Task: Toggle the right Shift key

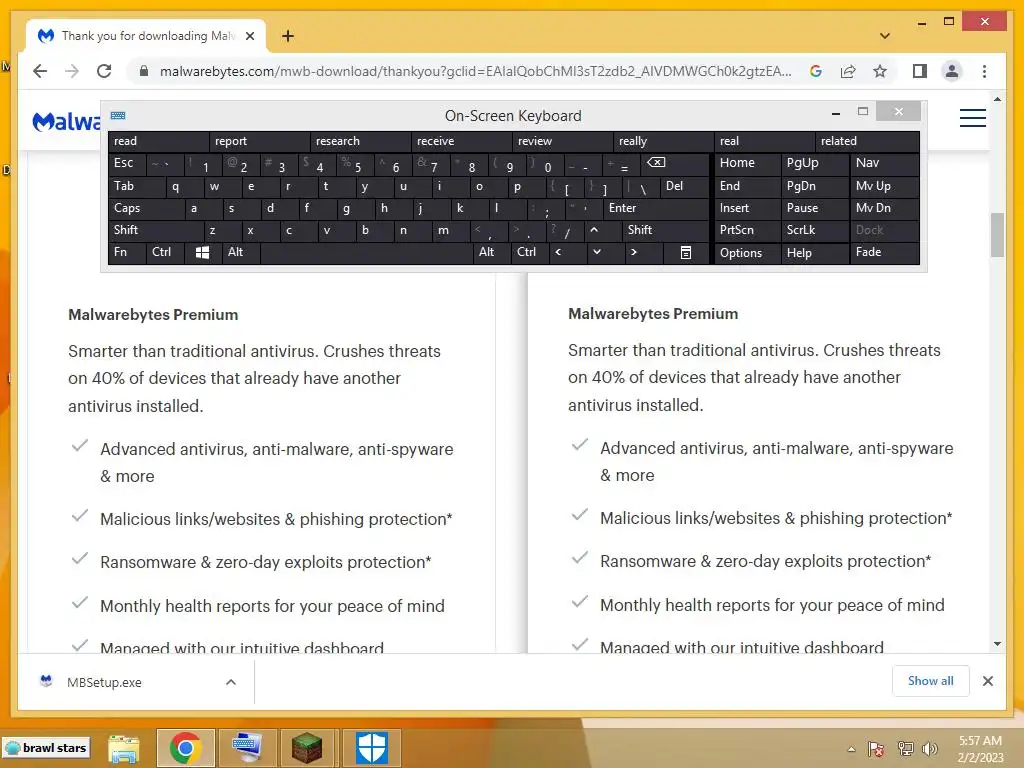Action: pos(665,230)
